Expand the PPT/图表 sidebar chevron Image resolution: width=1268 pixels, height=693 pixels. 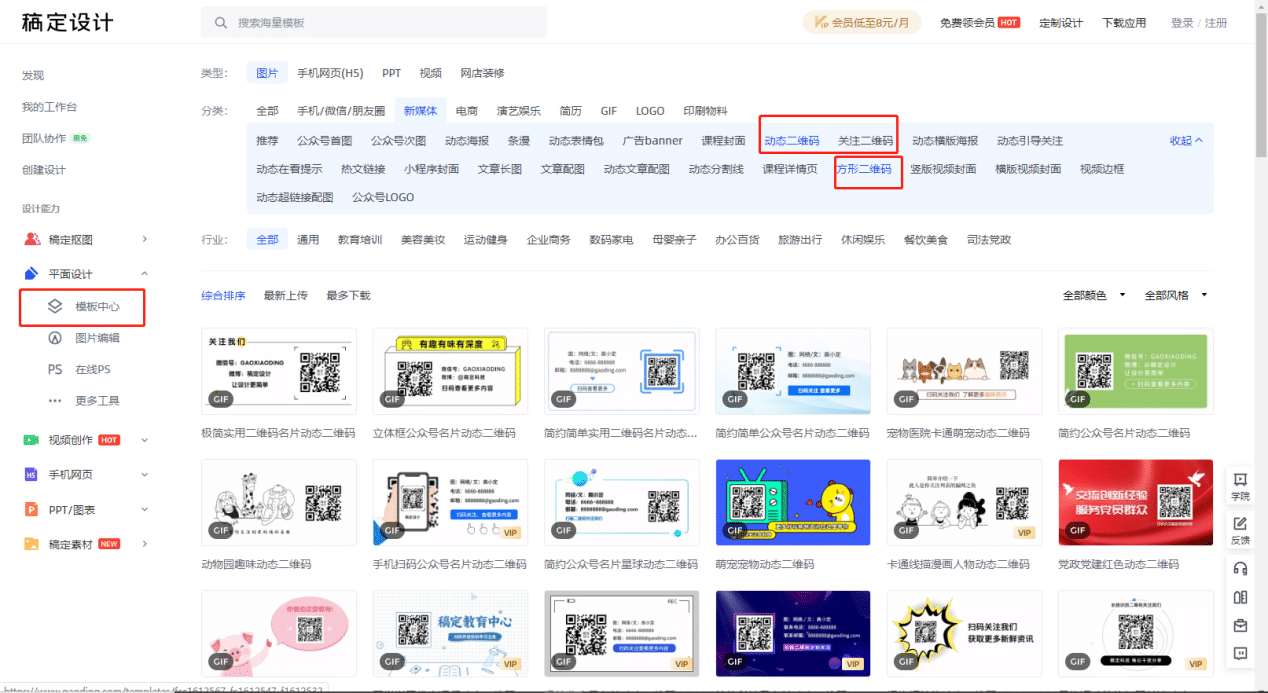145,510
